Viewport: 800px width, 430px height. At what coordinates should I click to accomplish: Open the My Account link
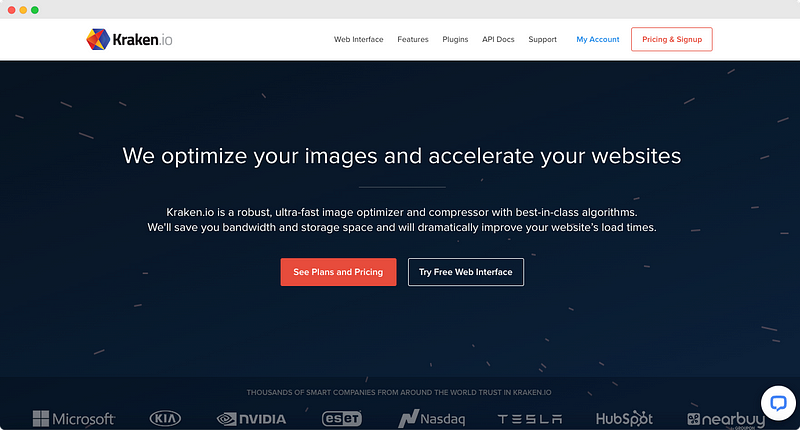pyautogui.click(x=597, y=39)
